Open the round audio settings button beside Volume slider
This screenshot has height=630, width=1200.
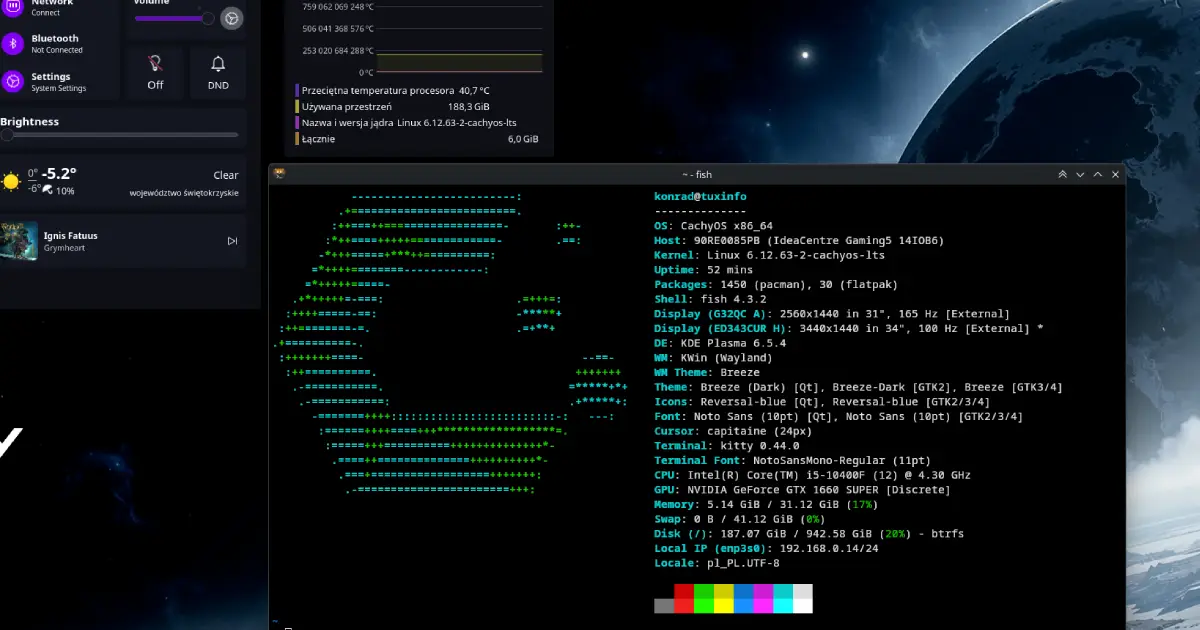click(231, 18)
